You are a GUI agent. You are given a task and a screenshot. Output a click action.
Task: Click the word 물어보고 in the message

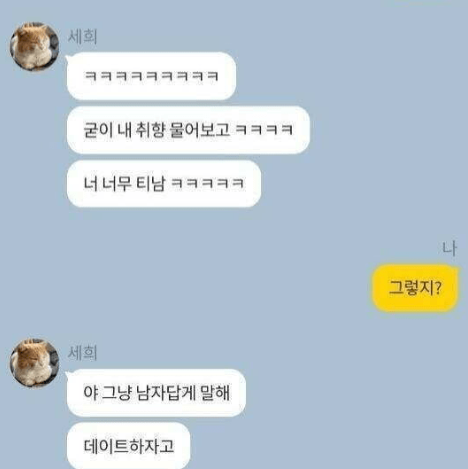tap(199, 130)
